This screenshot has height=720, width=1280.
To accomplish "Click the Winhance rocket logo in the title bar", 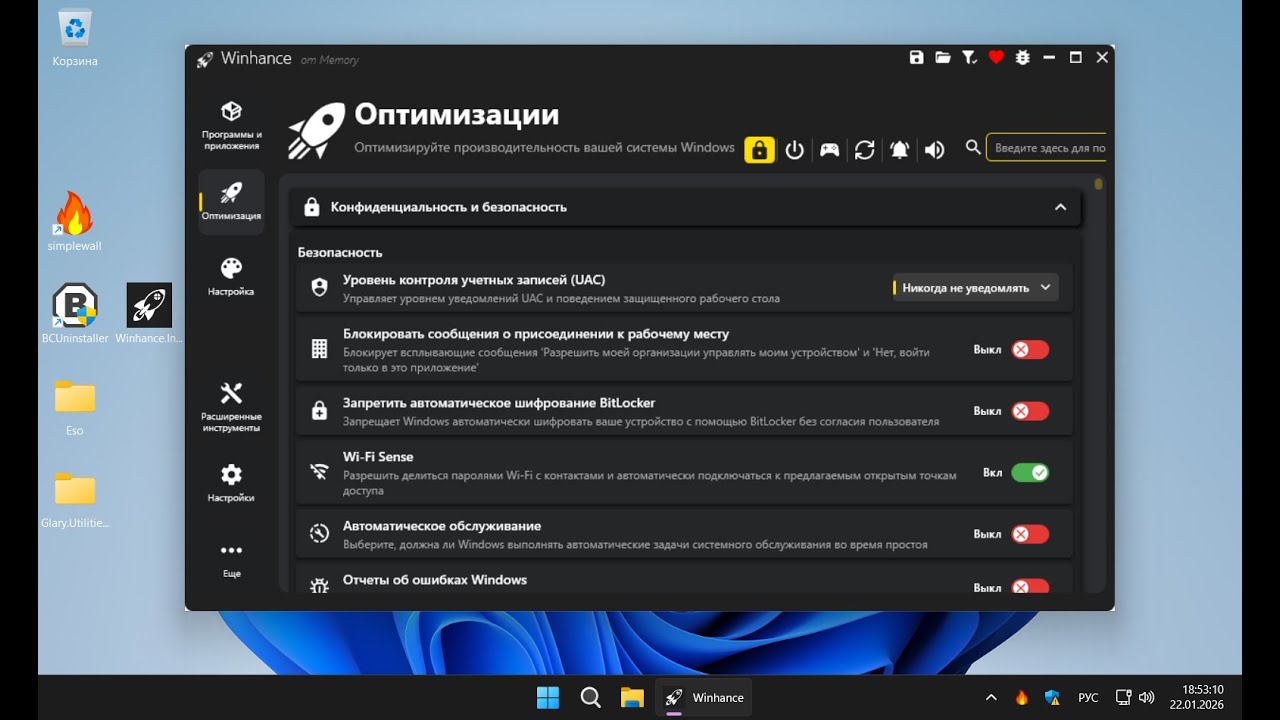I will pos(205,59).
